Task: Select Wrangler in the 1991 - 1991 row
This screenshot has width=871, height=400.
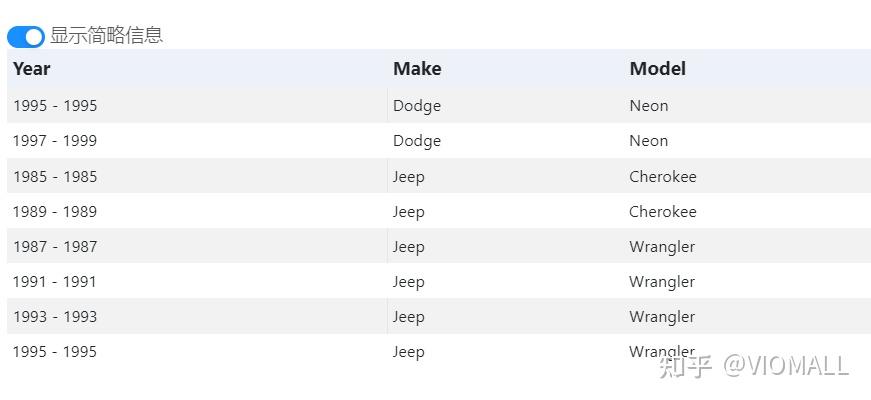Action: (x=662, y=282)
